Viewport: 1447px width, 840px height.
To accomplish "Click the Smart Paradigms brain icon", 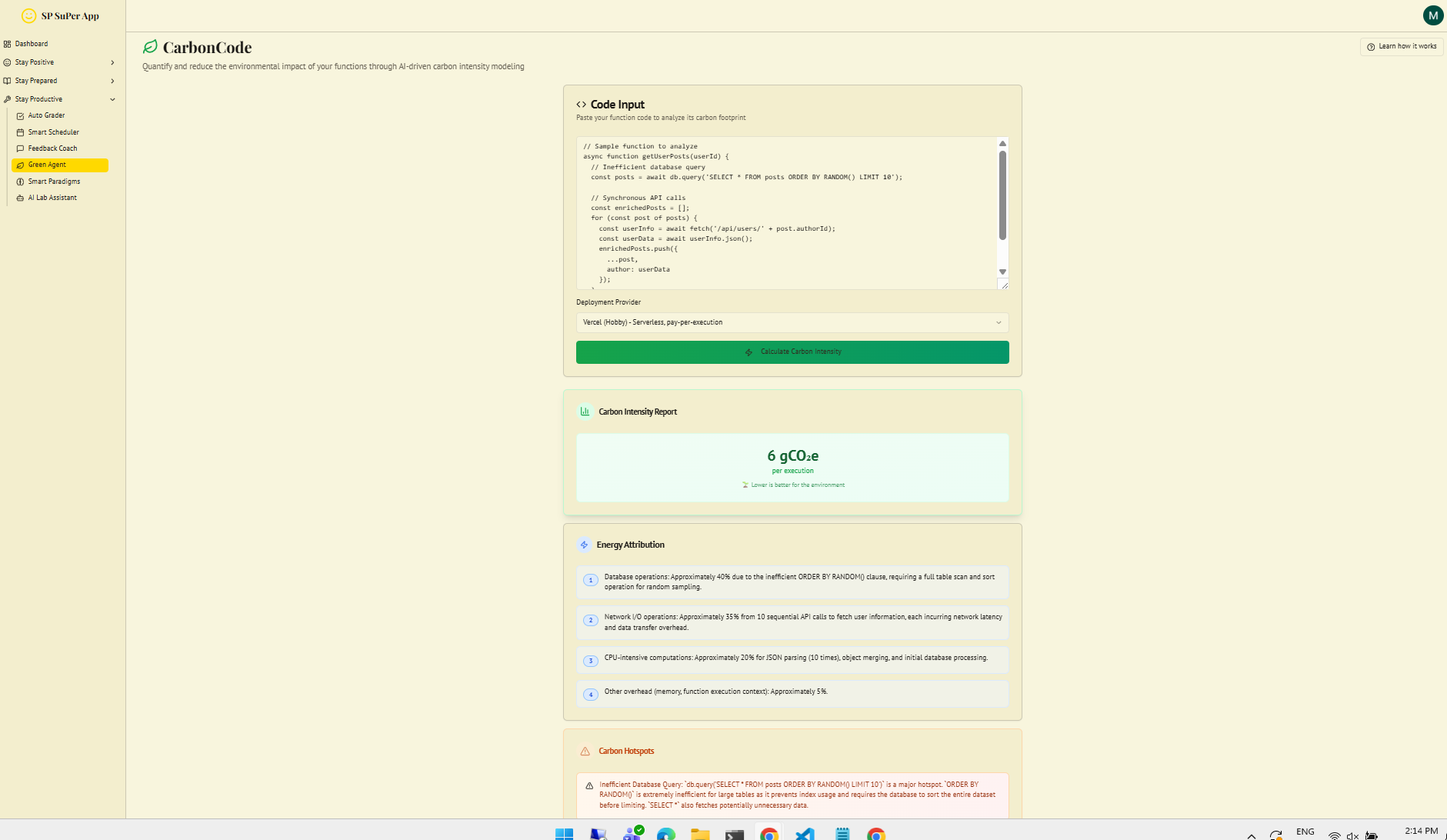I will (x=20, y=182).
